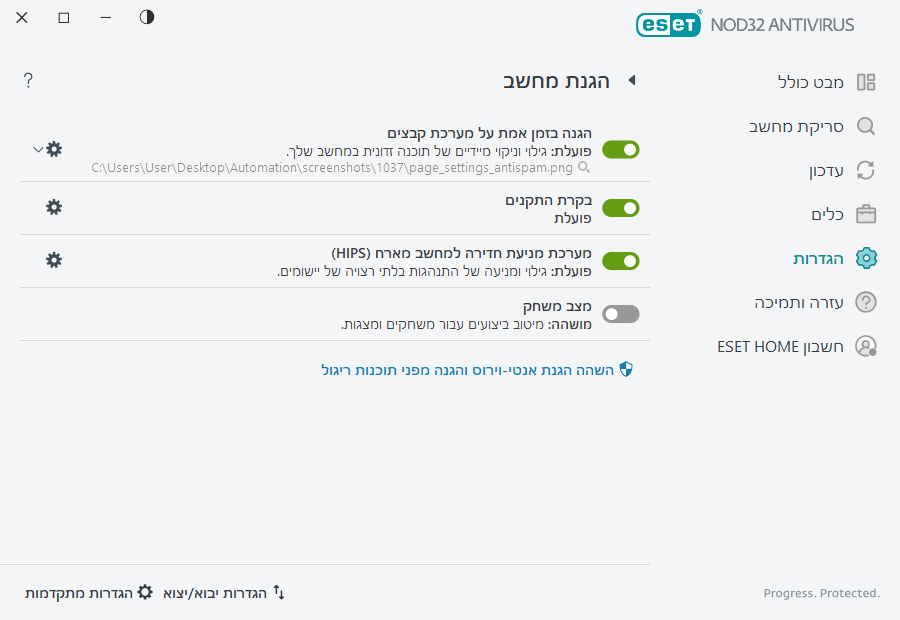Open HIPS settings gear icon
This screenshot has height=620, width=900.
(54, 260)
